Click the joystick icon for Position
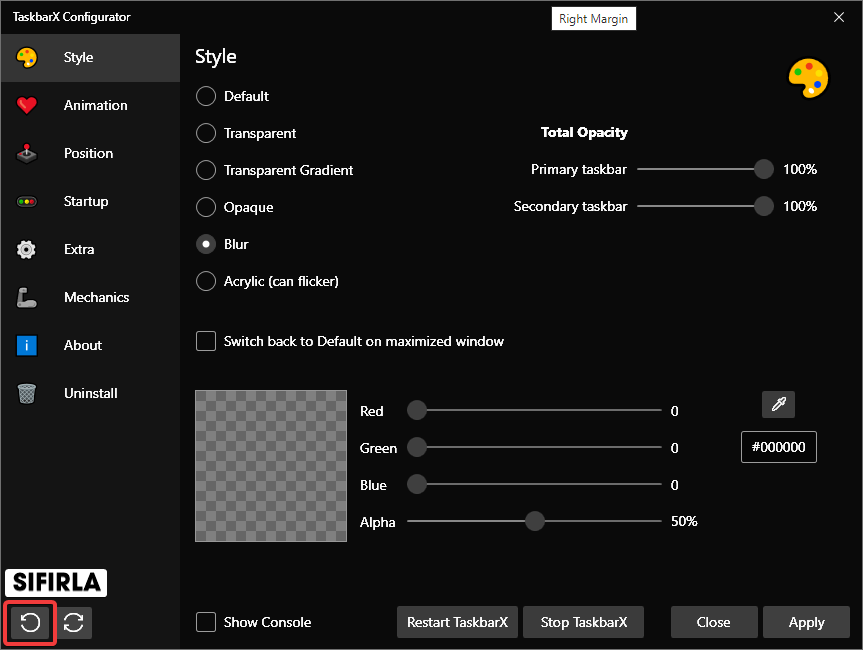863x650 pixels. coord(27,154)
